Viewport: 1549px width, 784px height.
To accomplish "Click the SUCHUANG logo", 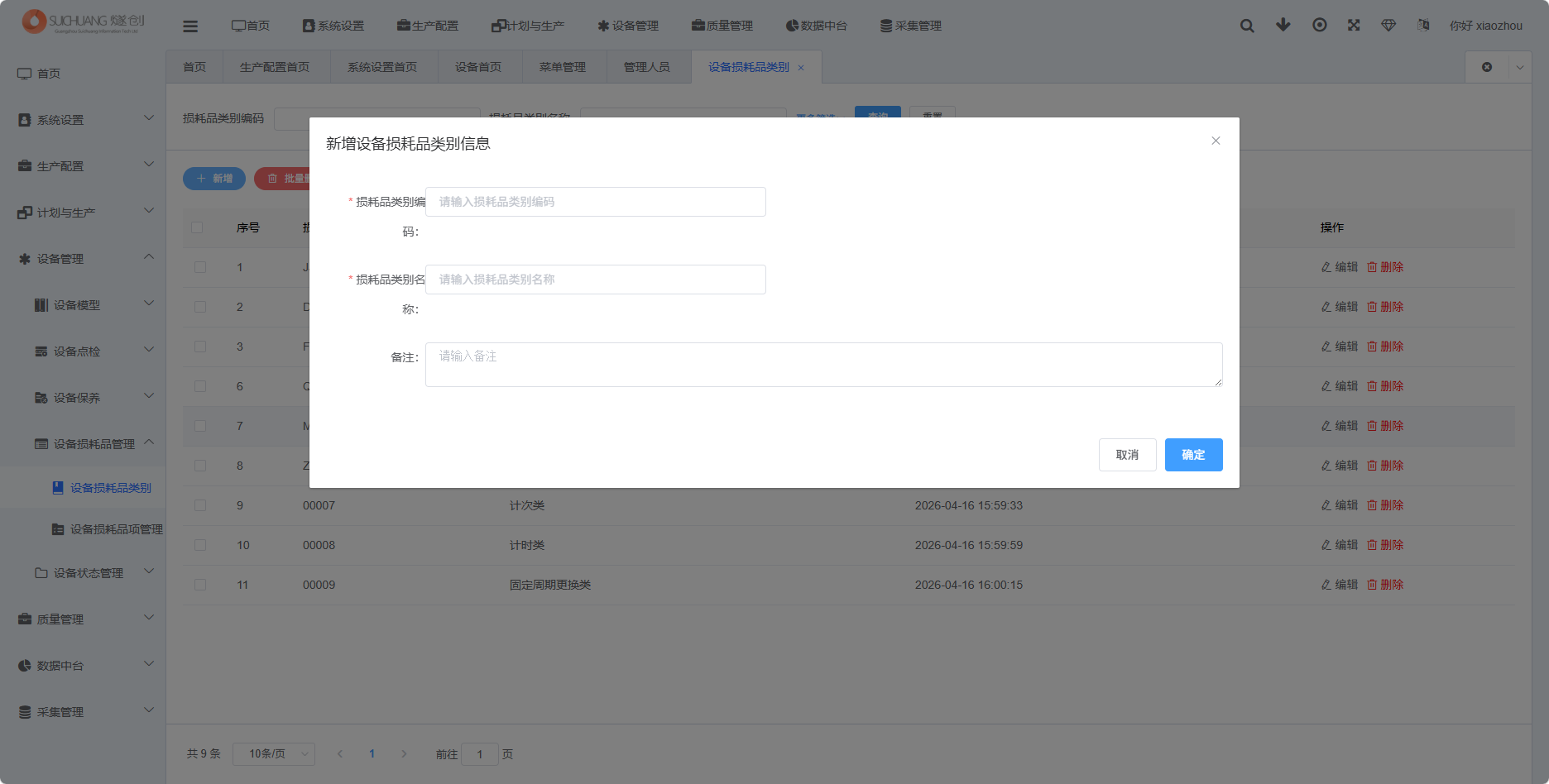I will (83, 22).
